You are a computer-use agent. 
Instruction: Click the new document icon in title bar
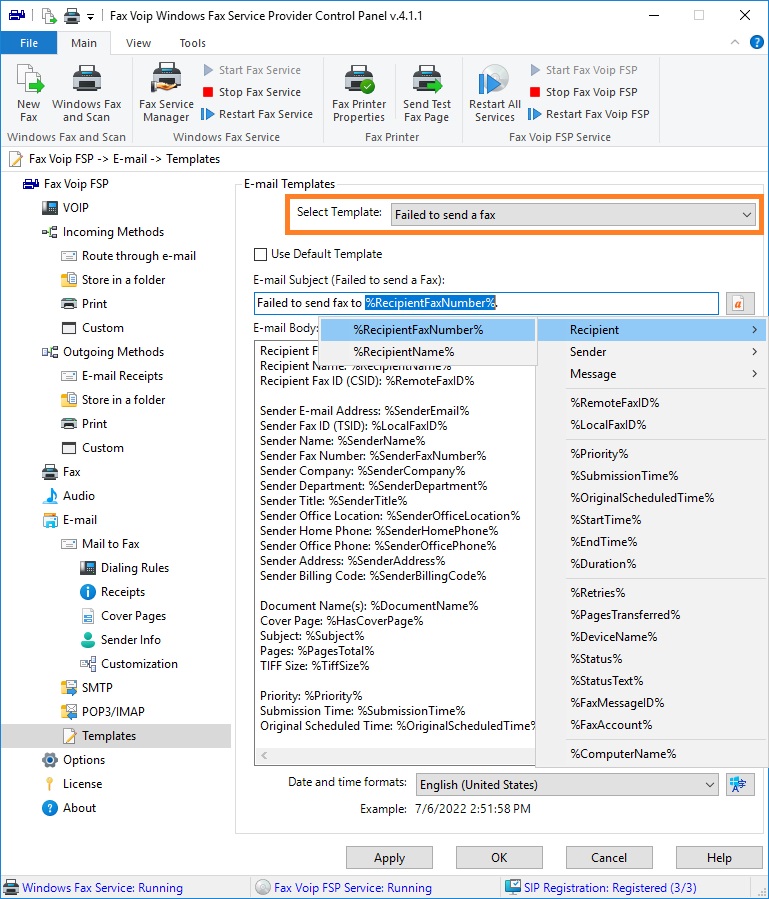49,15
